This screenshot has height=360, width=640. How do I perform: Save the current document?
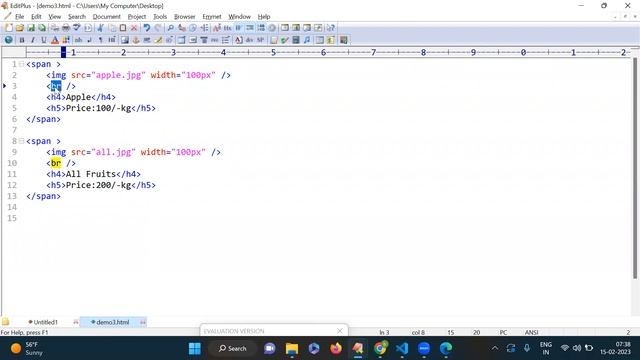click(x=31, y=28)
